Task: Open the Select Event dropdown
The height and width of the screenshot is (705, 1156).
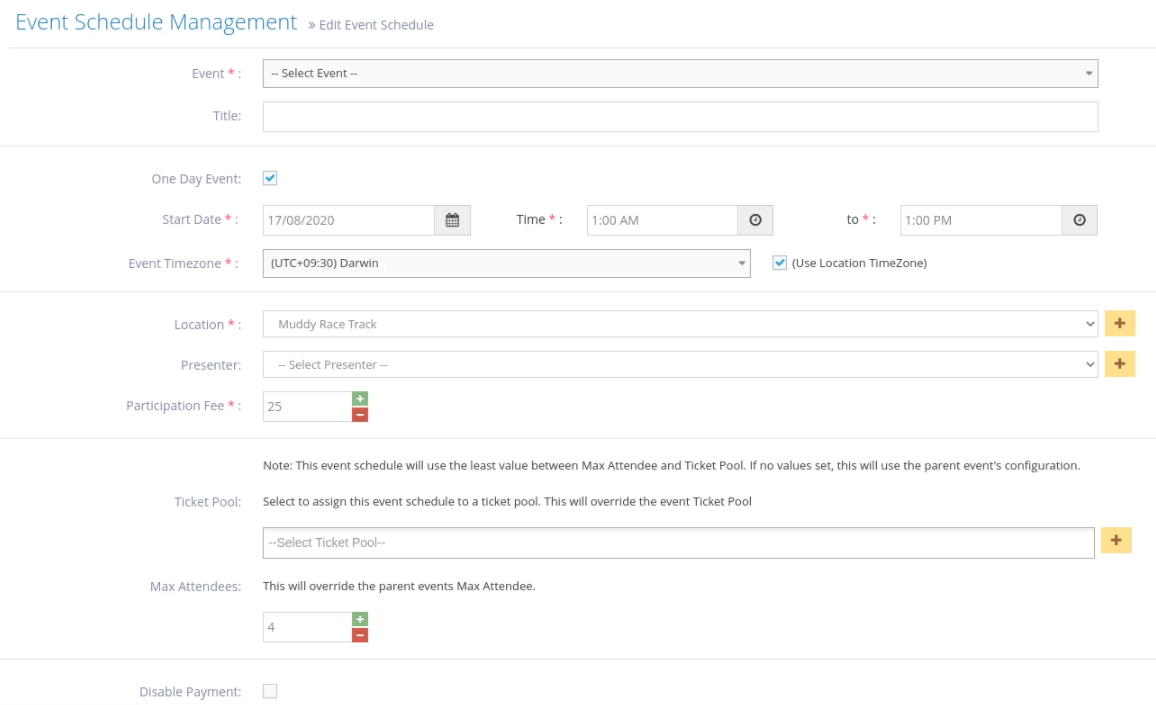Action: pos(680,73)
